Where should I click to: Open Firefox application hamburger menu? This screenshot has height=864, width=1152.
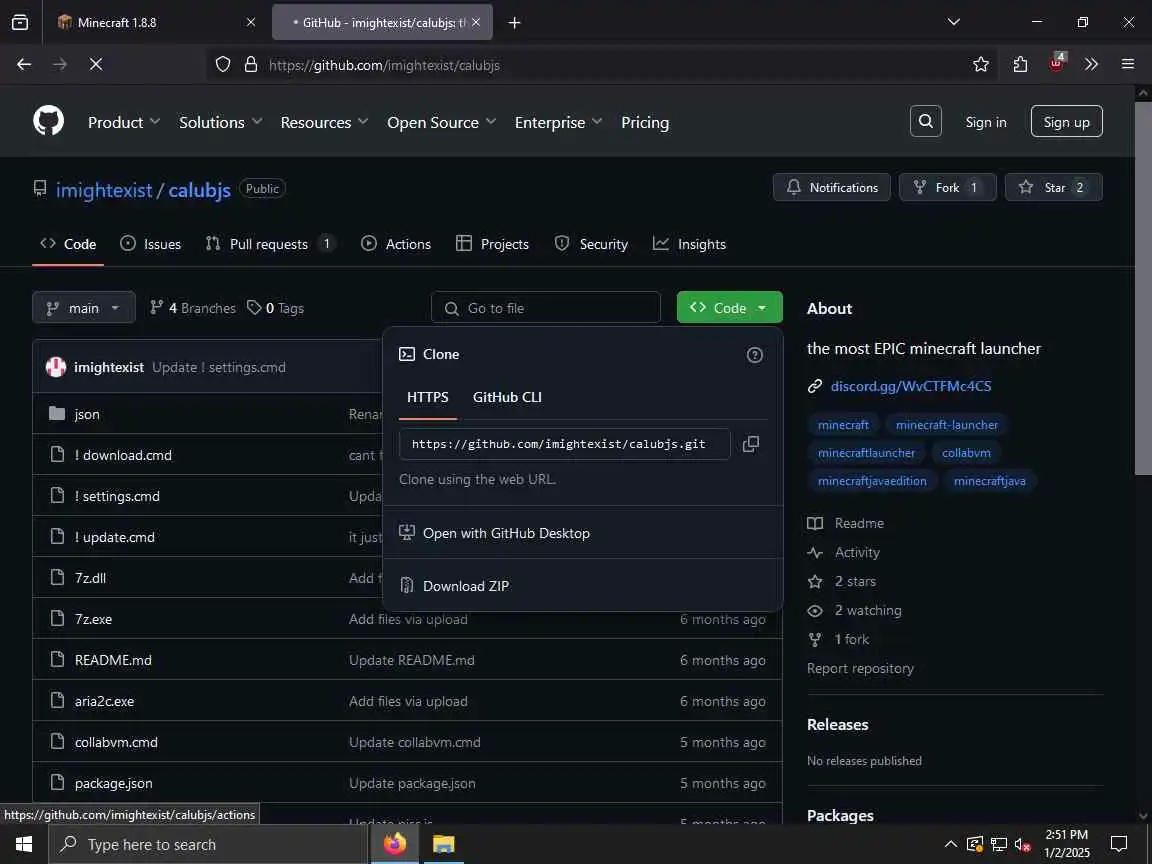coord(1128,65)
